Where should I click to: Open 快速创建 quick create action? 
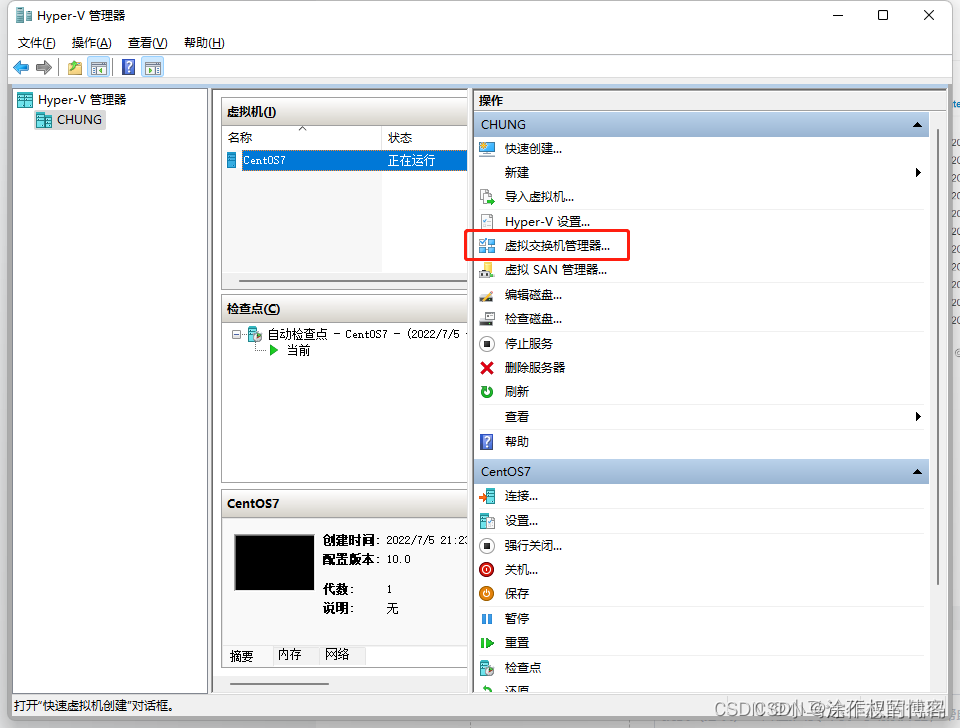pyautogui.click(x=533, y=149)
